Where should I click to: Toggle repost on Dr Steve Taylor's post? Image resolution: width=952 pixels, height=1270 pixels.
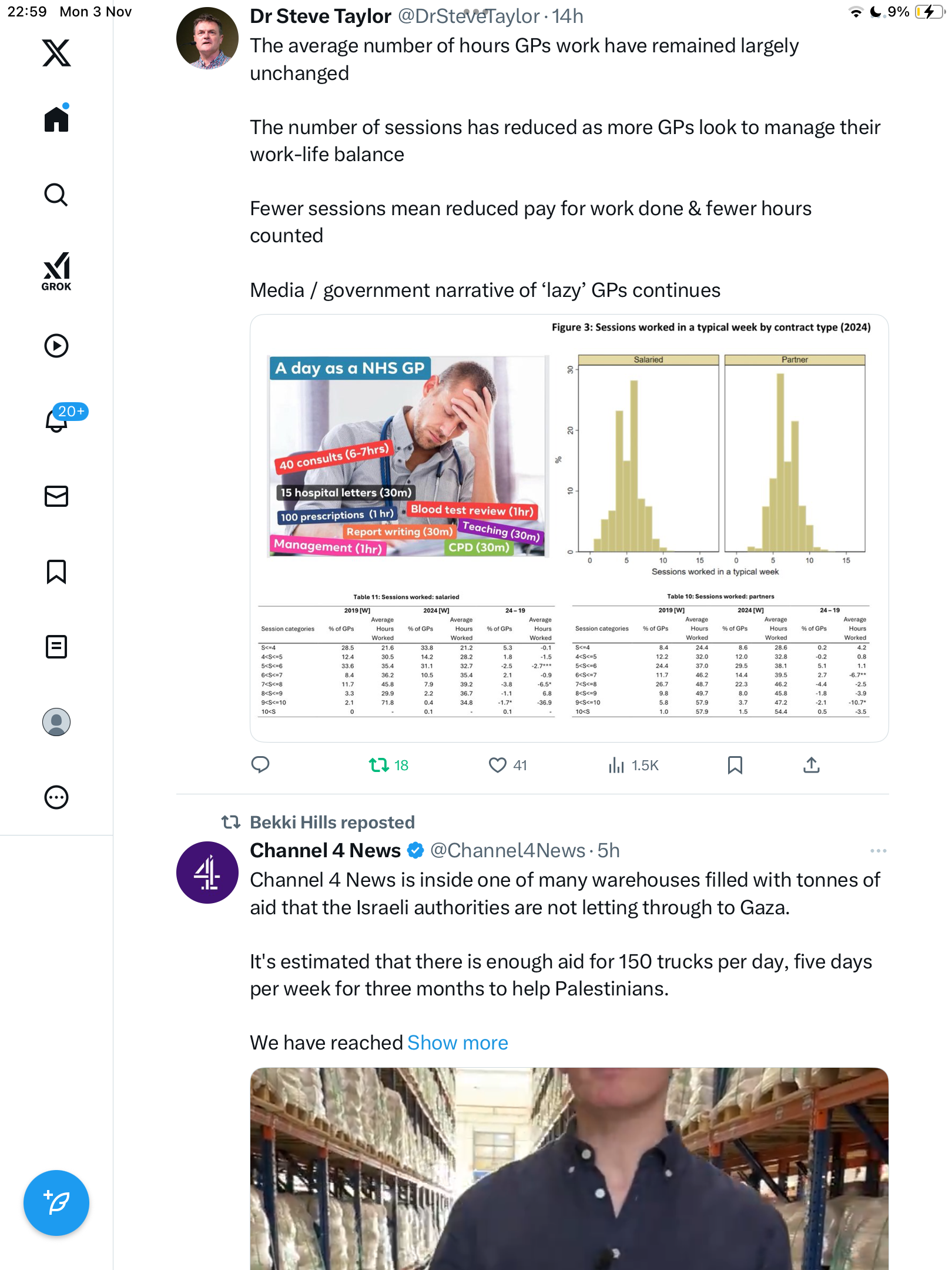coord(379,765)
